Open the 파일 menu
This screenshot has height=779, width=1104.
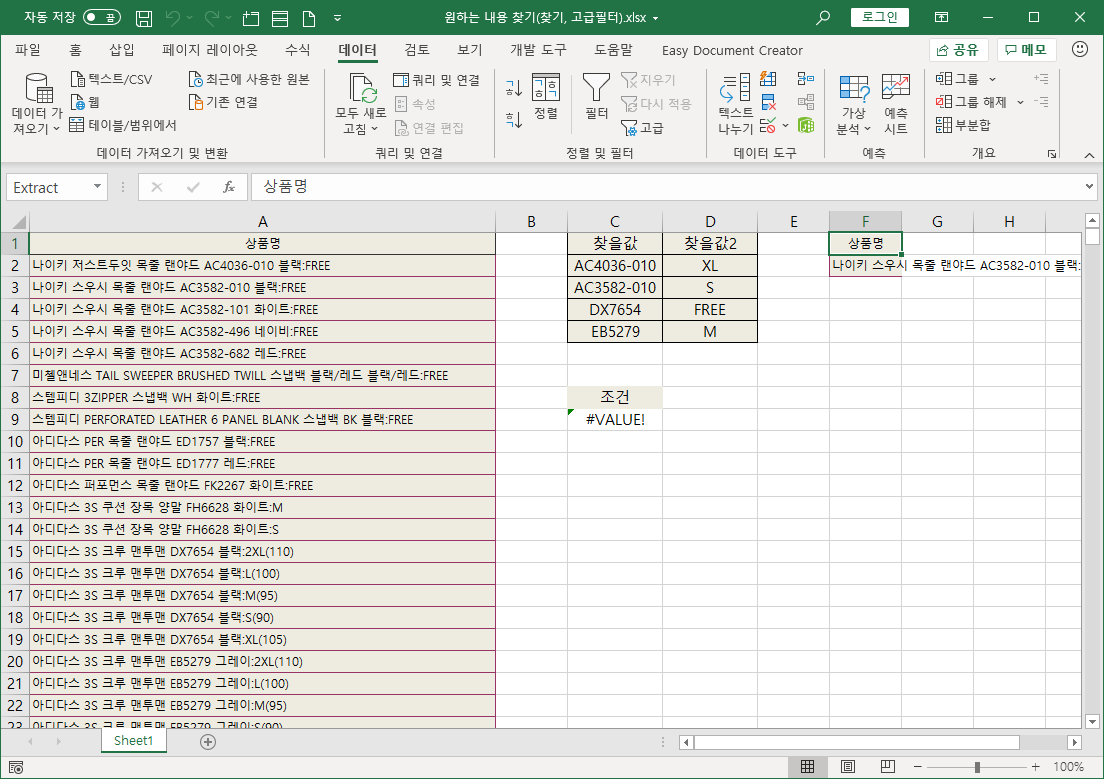tap(28, 50)
